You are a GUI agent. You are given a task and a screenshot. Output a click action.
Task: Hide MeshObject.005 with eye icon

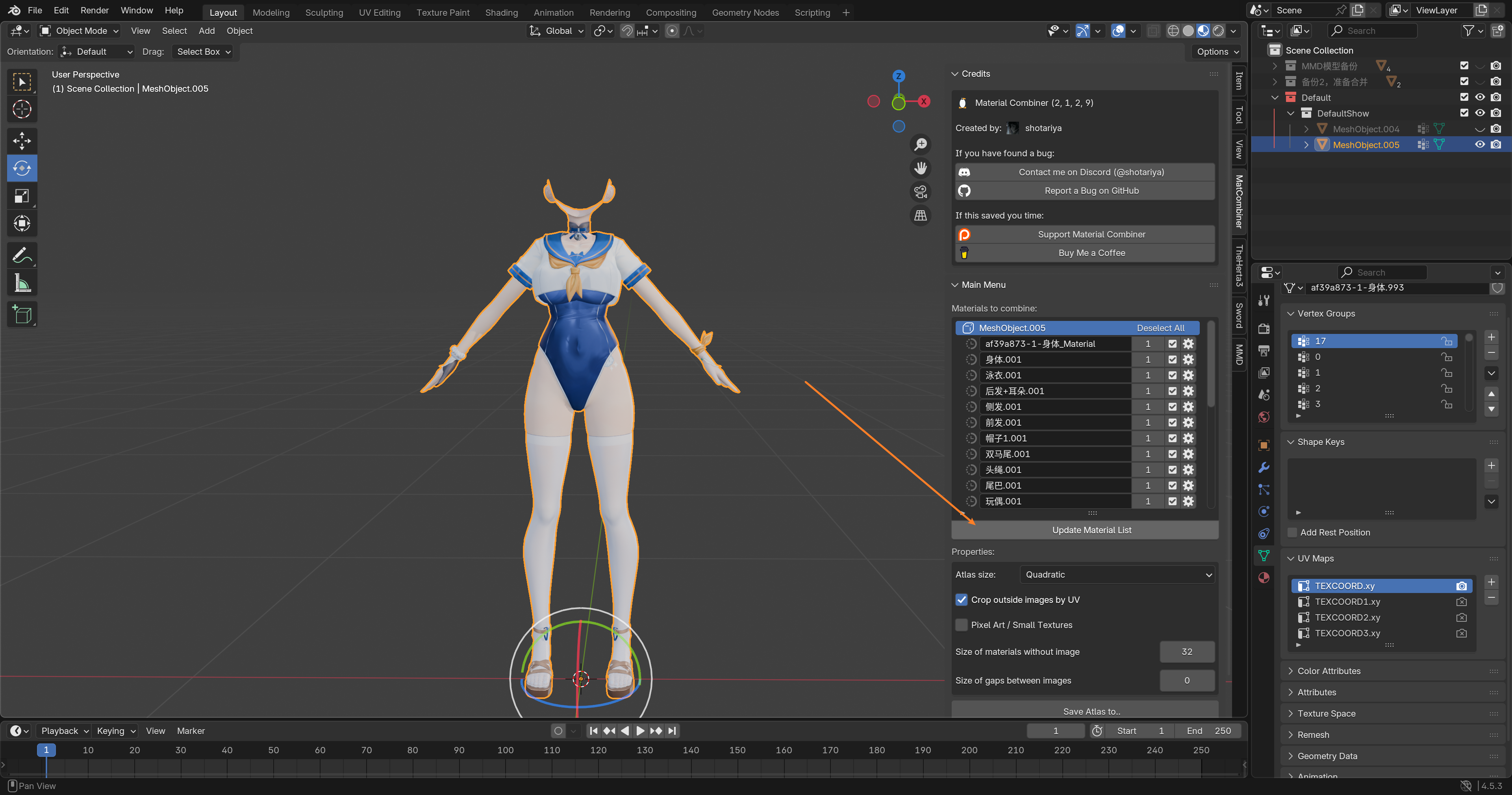(x=1480, y=145)
